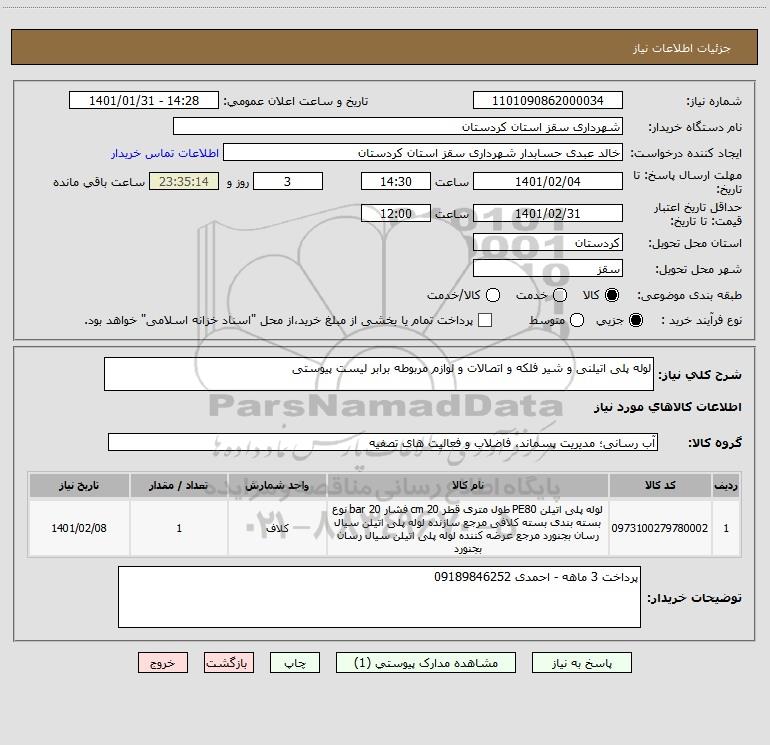770x745 pixels.
Task: Select the کالا radio button
Action: pyautogui.click(x=612, y=295)
